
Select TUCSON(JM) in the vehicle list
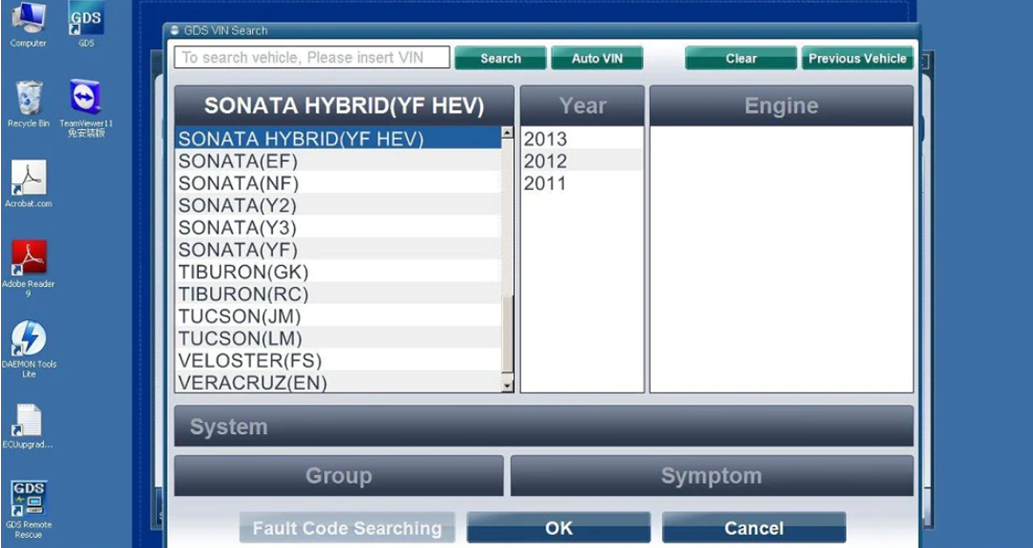tap(338, 316)
